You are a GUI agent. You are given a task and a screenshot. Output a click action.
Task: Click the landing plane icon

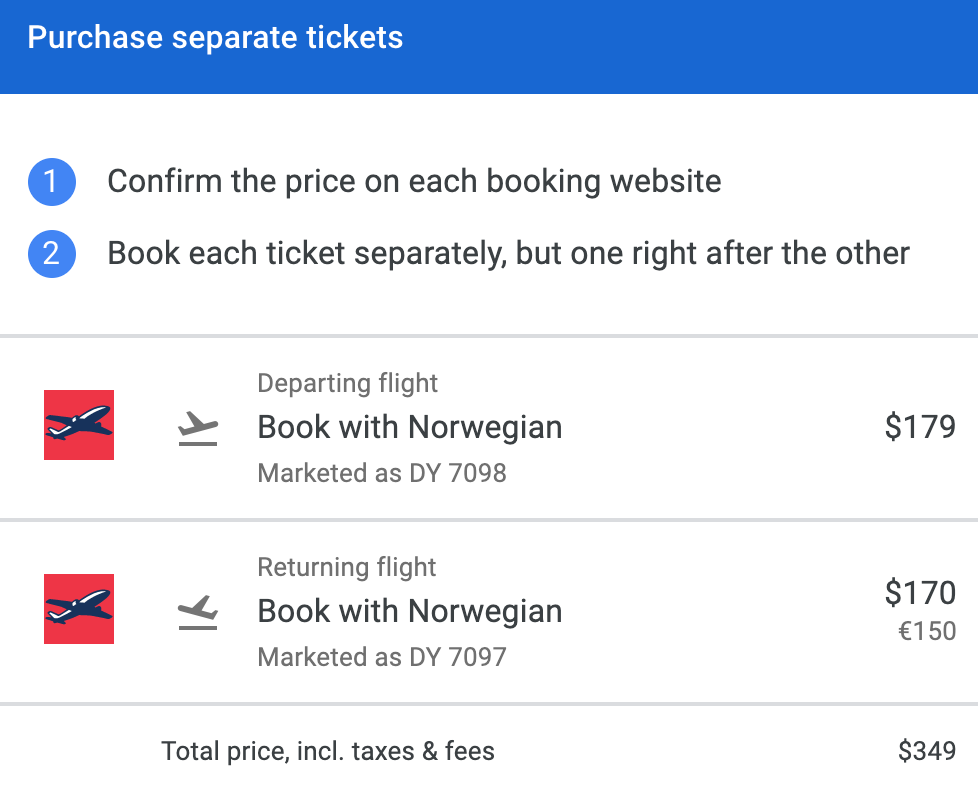click(198, 612)
